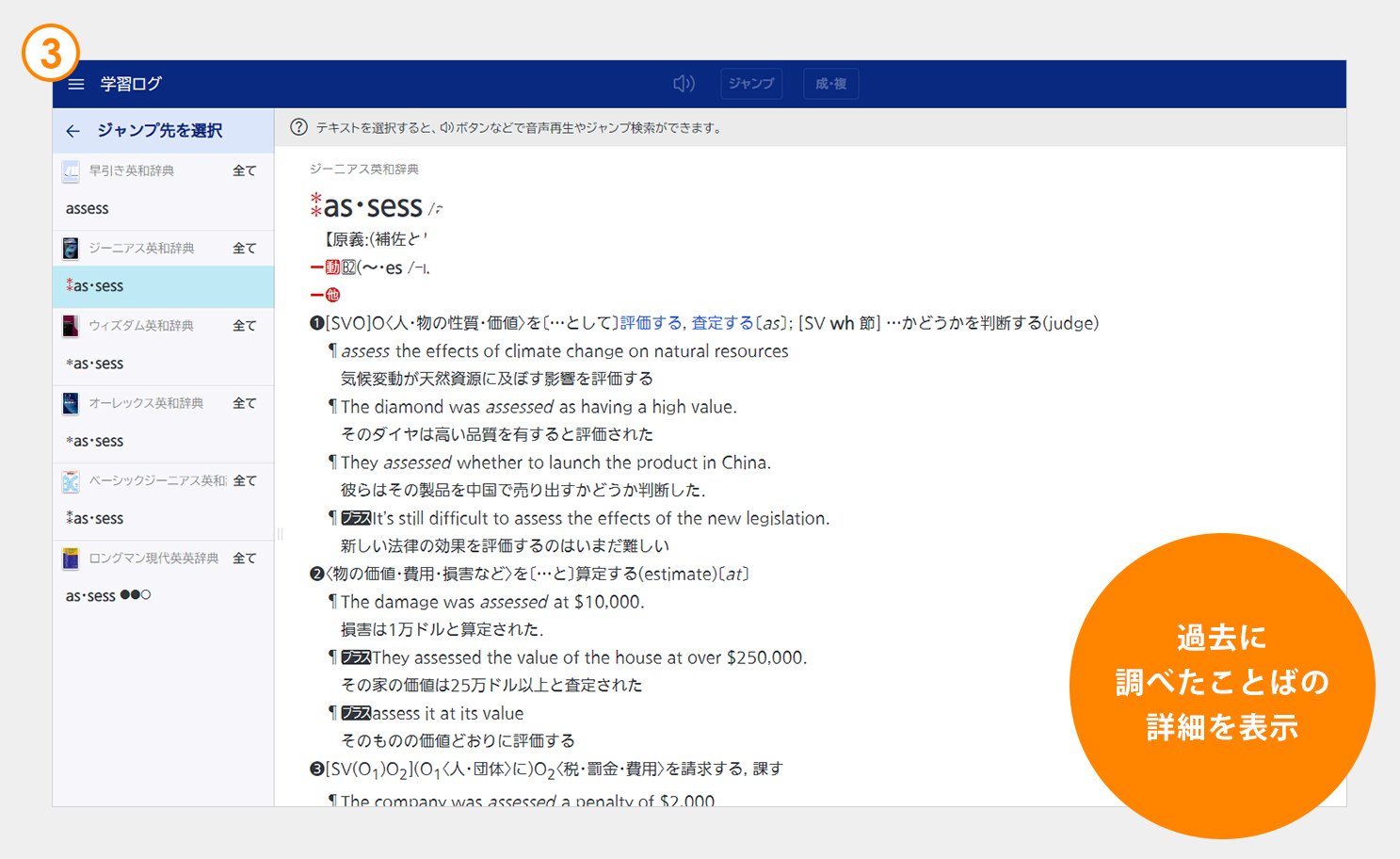Image resolution: width=1400 pixels, height=859 pixels.
Task: Click the ベーシックジーニアス英和 icon
Action: [71, 481]
